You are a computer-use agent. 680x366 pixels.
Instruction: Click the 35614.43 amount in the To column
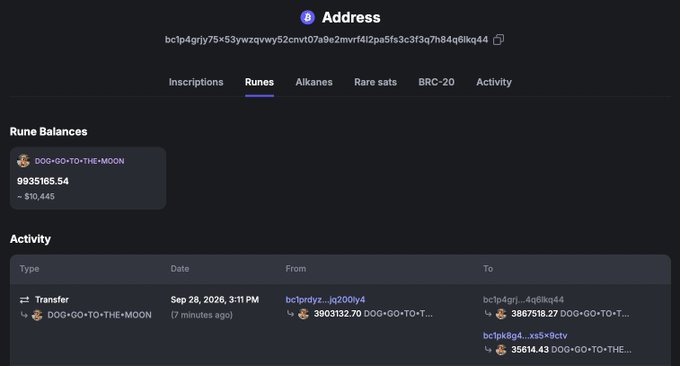(x=530, y=350)
